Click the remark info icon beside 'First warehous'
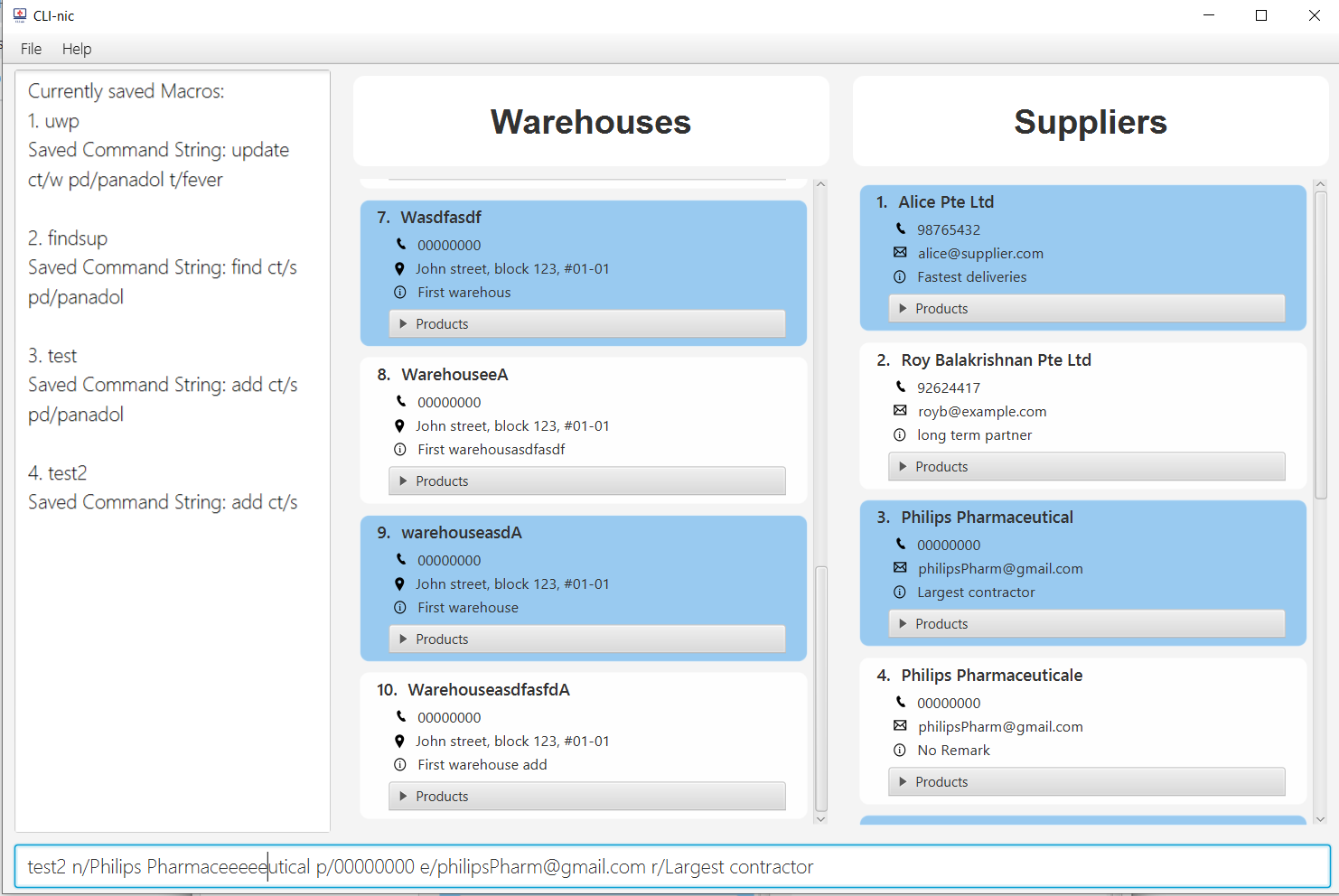Screen dimensions: 1339x896 (x=400, y=292)
